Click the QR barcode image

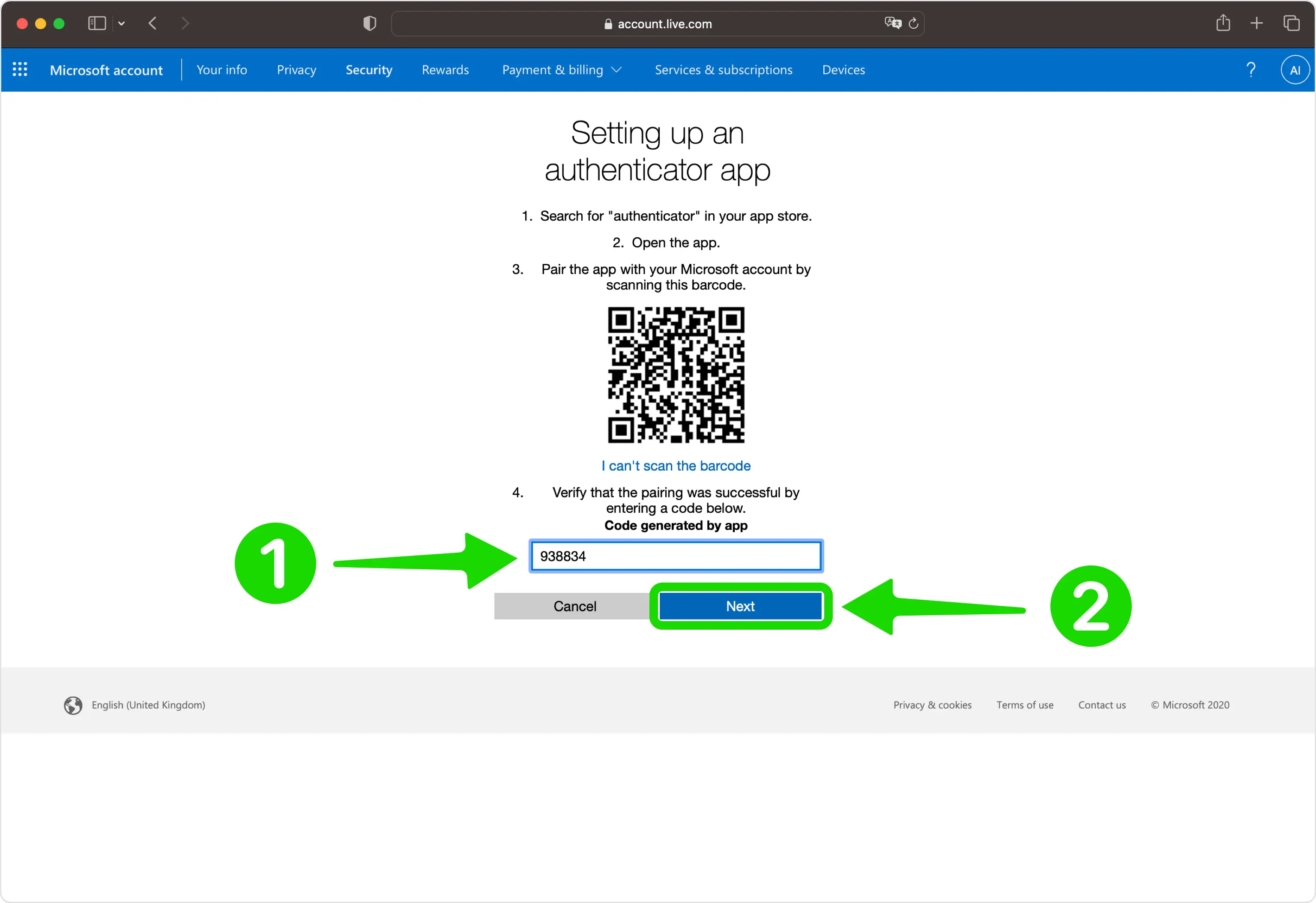(x=676, y=375)
